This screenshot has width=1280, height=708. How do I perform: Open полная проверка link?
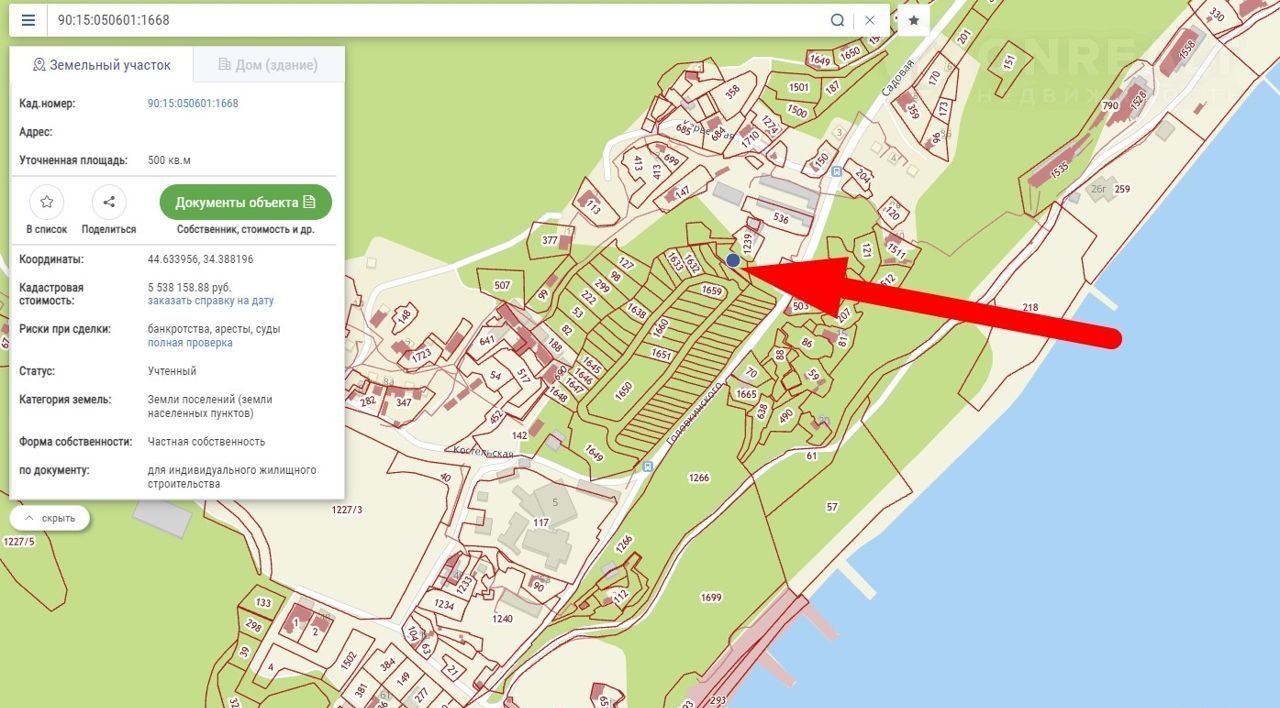[190, 342]
